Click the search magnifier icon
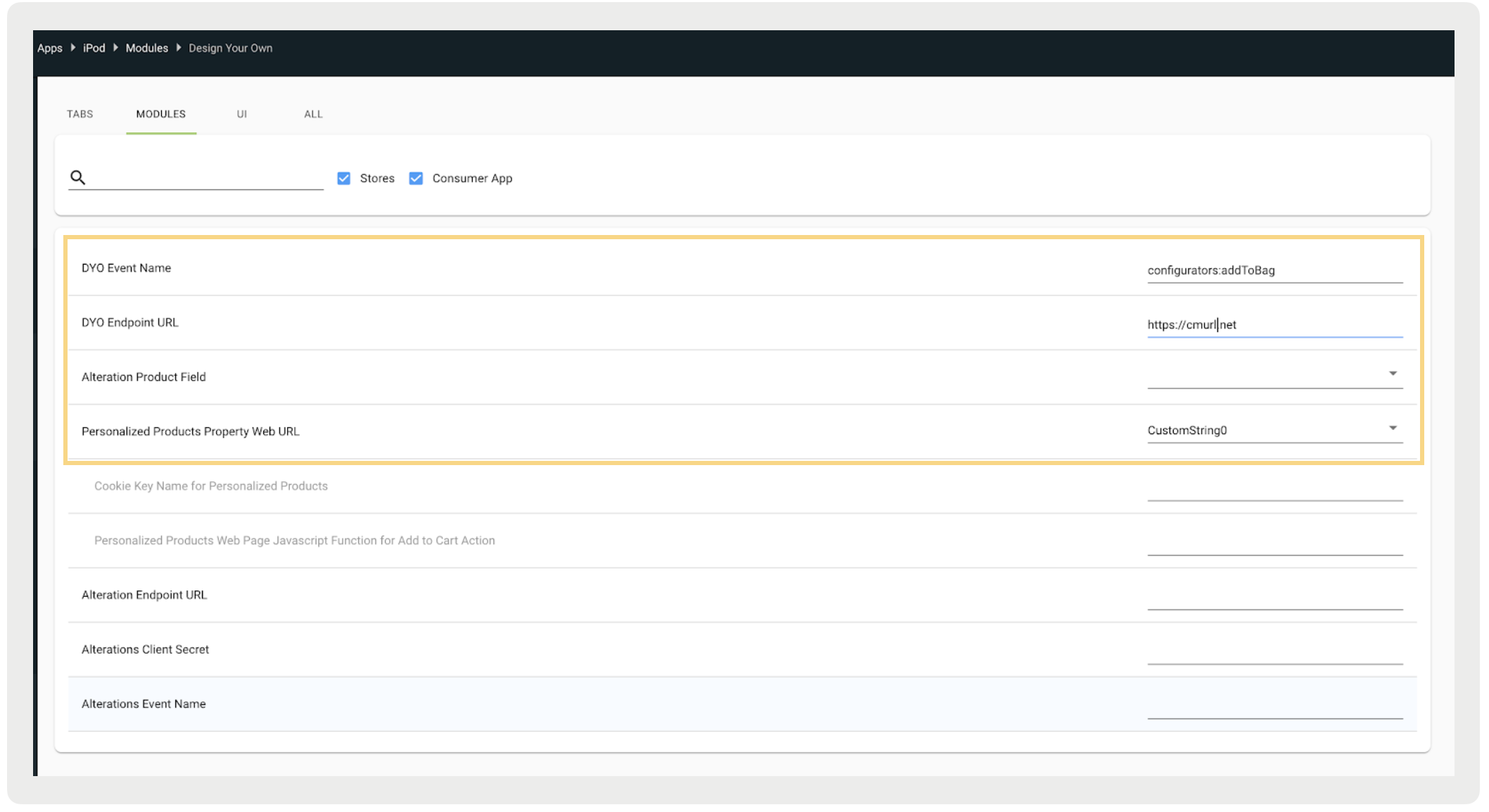Screen dimensions: 1489x812 pyautogui.click(x=77, y=177)
